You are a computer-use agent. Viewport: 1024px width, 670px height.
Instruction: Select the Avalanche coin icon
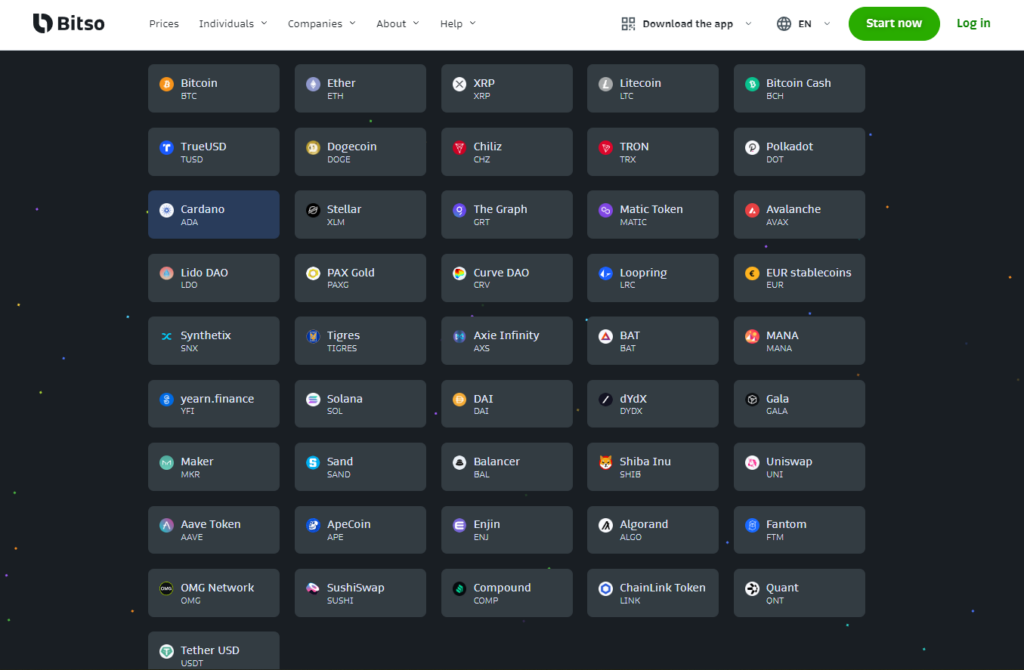(x=752, y=210)
